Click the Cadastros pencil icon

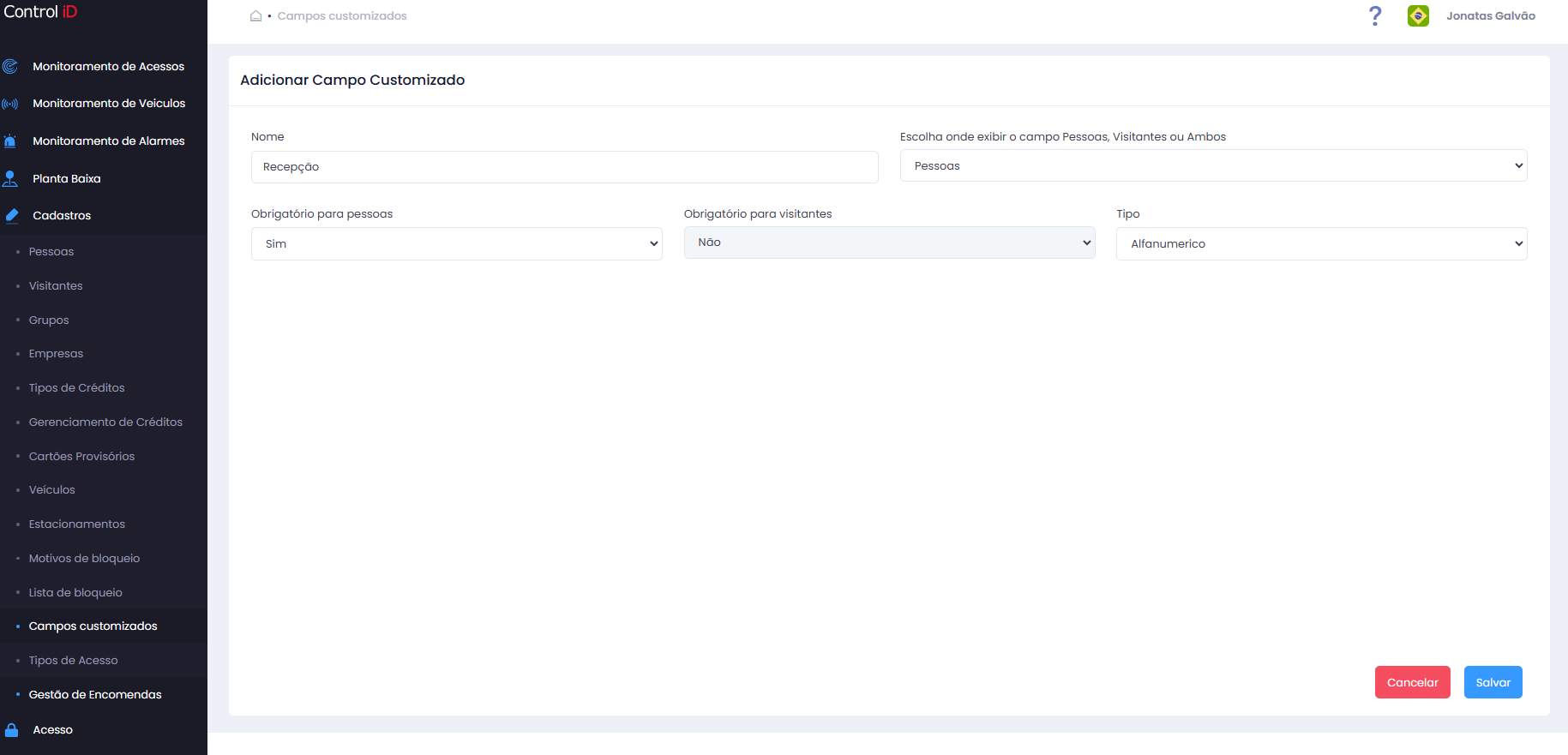[11, 215]
